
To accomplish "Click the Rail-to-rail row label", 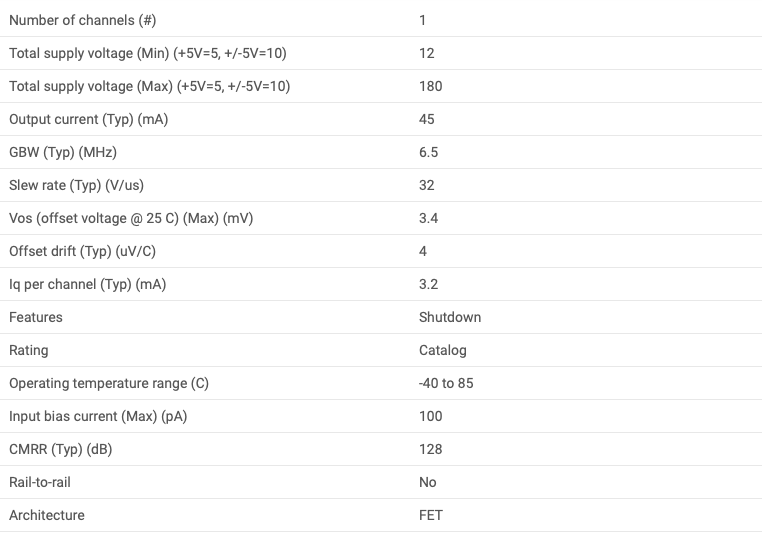I will tap(40, 483).
